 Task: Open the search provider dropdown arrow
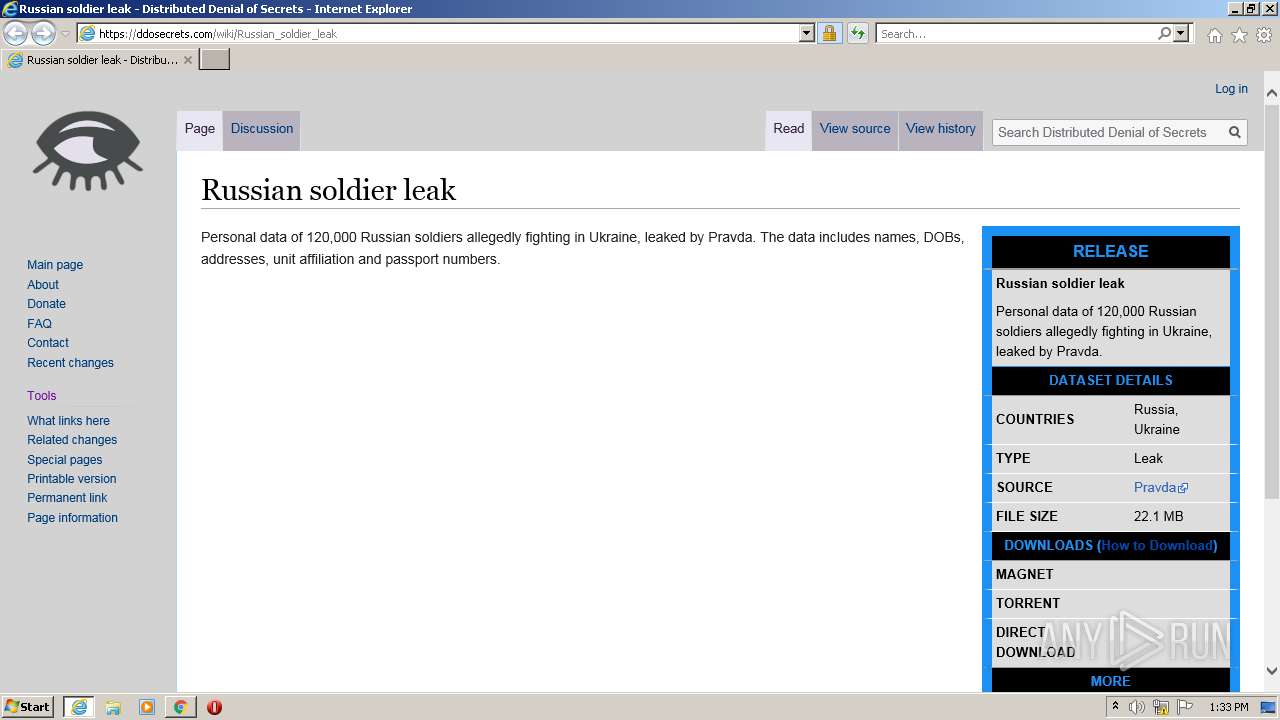[x=1181, y=33]
